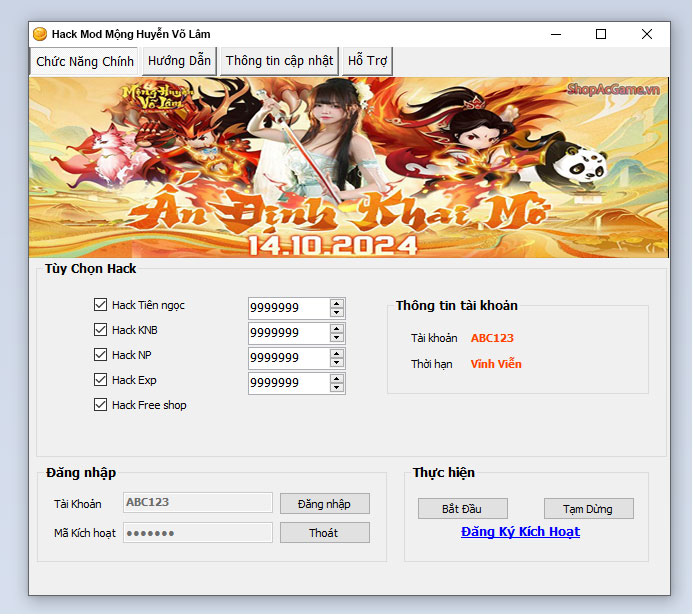Click into the Hack NP number field
This screenshot has height=616, width=693.
pos(289,358)
